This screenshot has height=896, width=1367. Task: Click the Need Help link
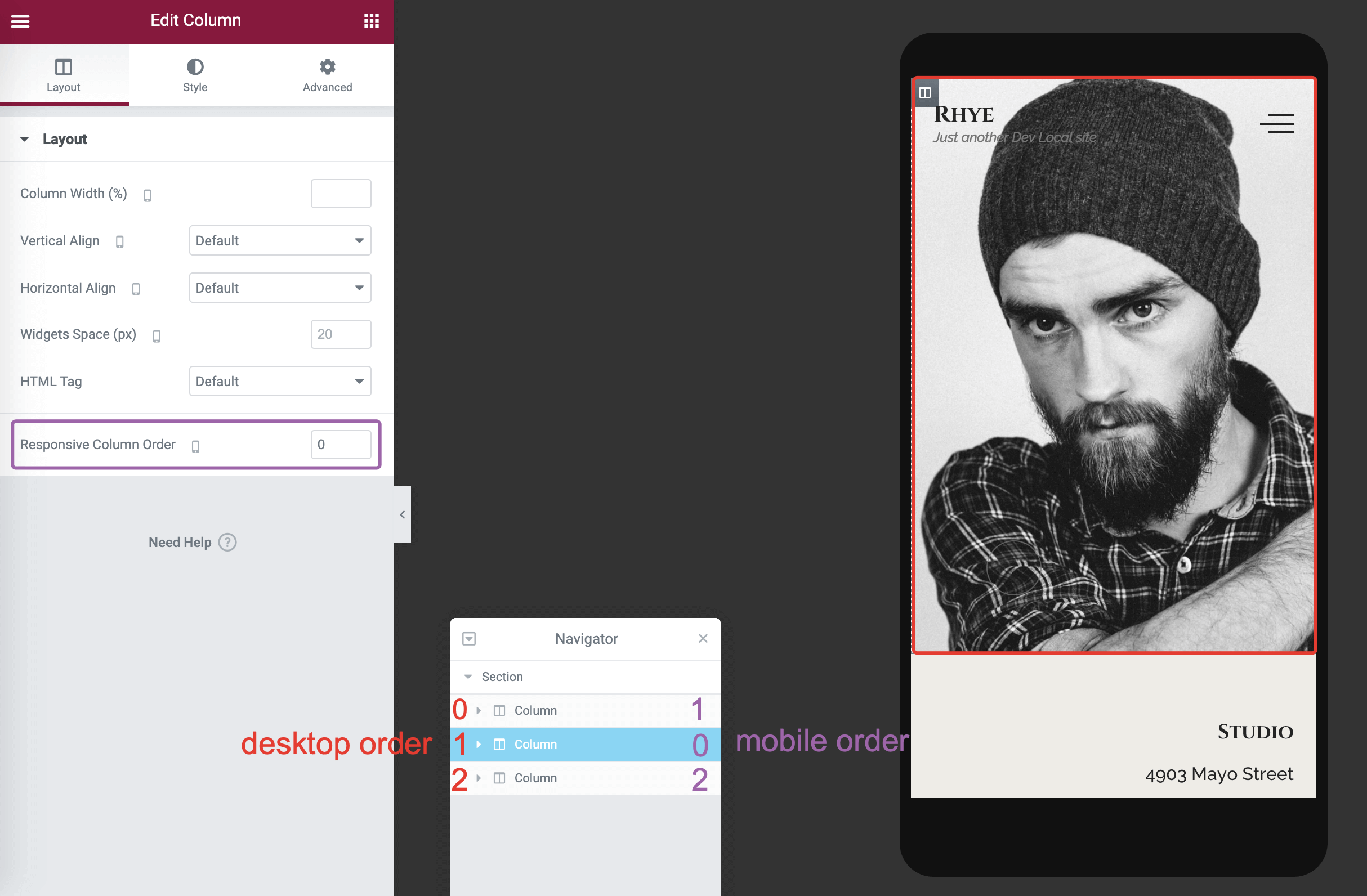pyautogui.click(x=180, y=543)
